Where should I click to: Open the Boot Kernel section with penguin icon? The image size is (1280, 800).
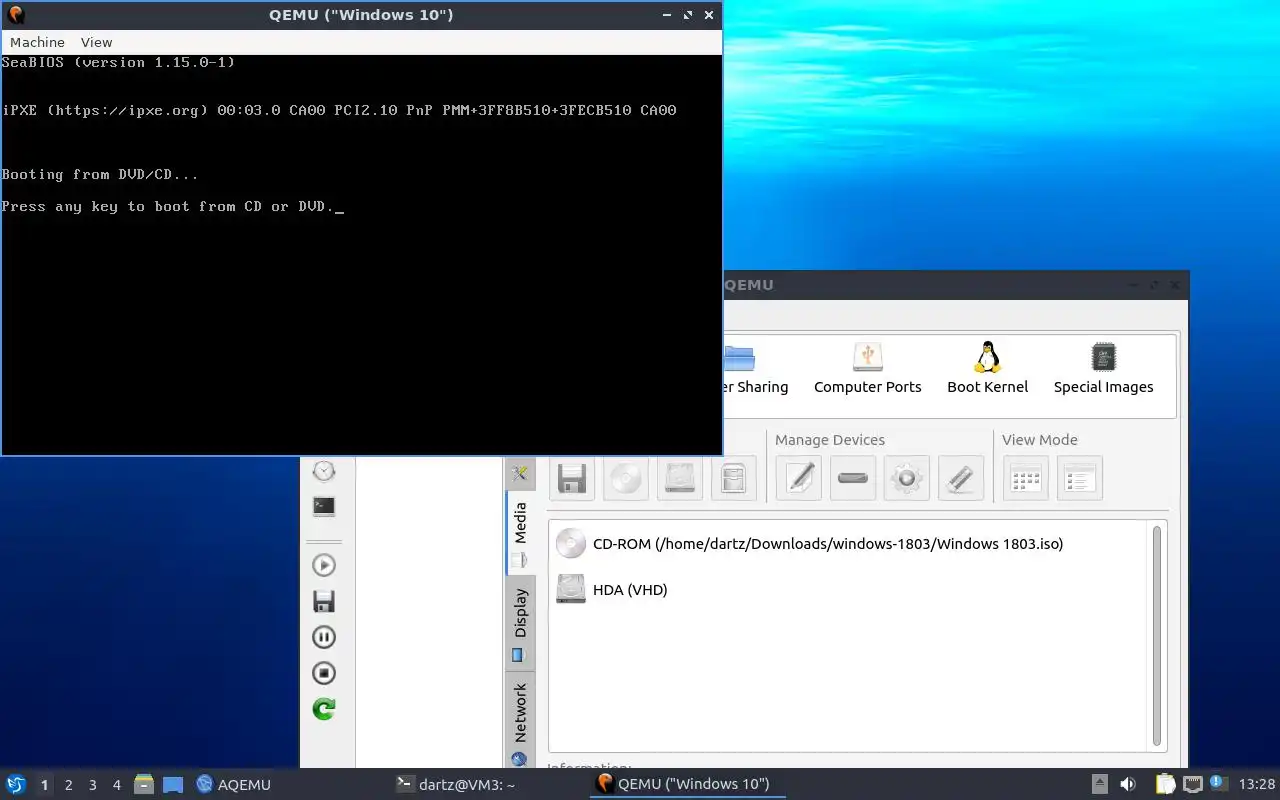coord(987,368)
